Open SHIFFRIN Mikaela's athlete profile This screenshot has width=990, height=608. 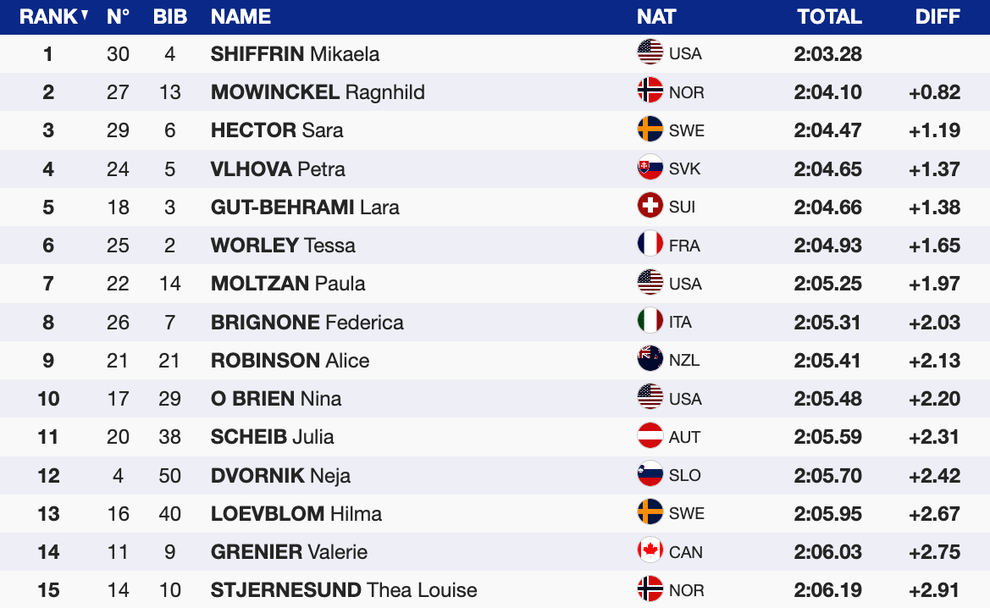coord(295,54)
